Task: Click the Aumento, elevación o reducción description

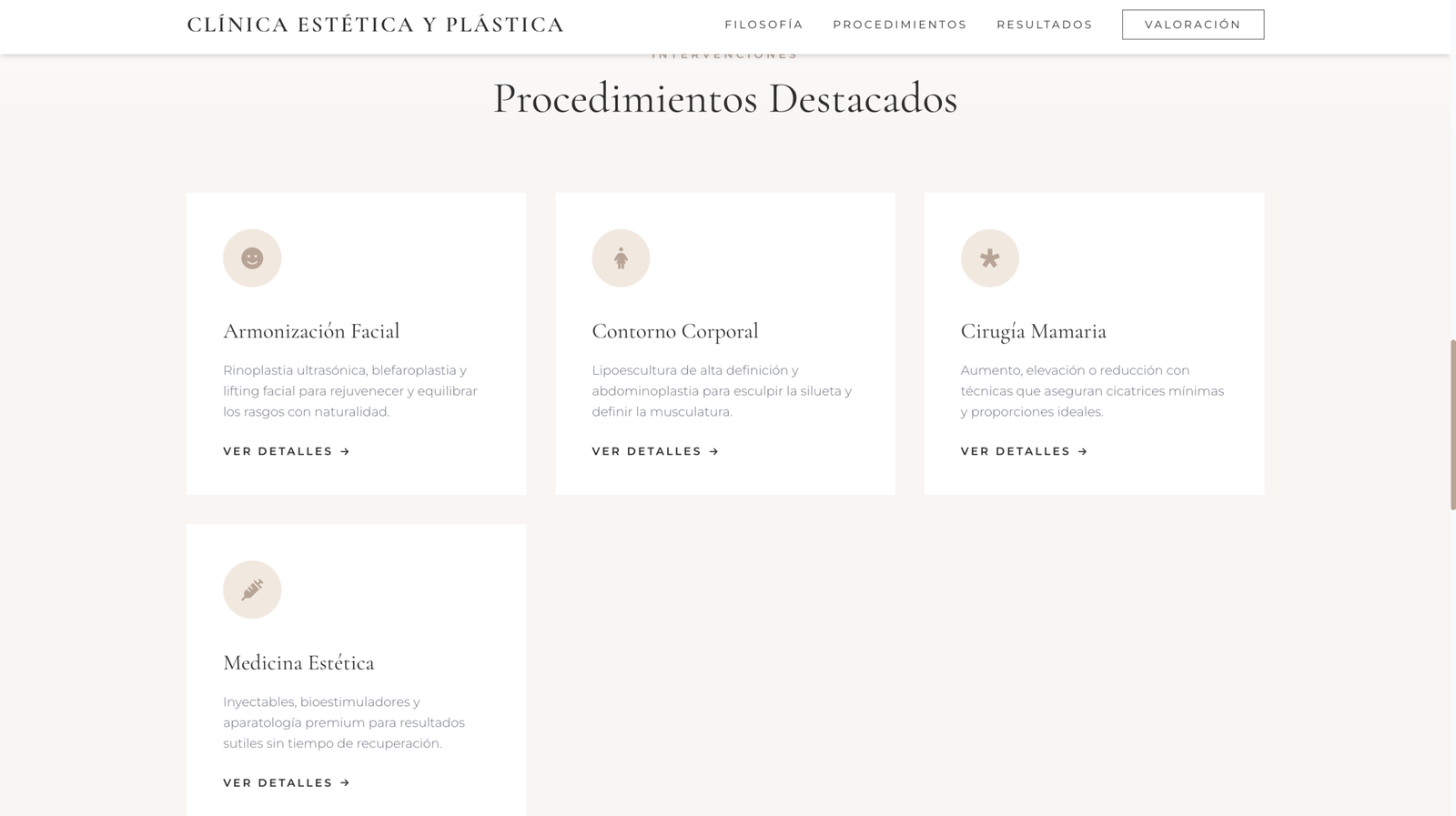Action: pyautogui.click(x=1092, y=391)
